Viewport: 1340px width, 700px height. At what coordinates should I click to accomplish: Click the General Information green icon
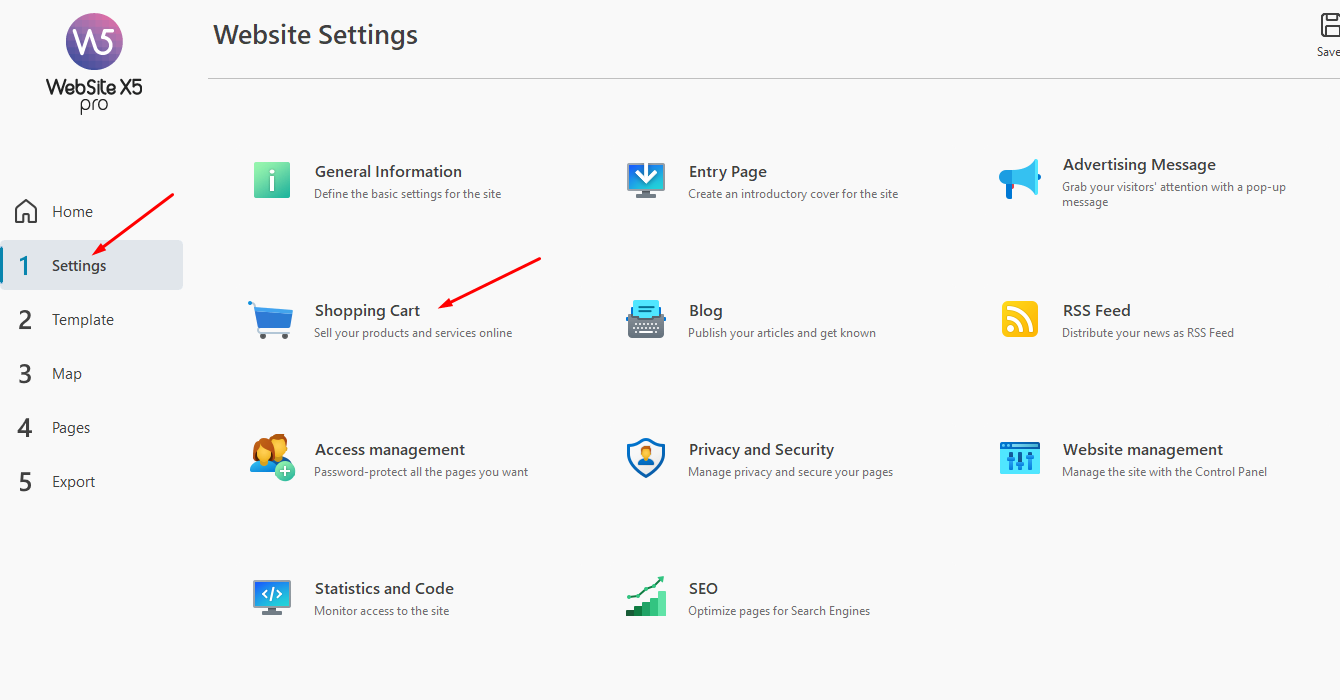tap(271, 181)
